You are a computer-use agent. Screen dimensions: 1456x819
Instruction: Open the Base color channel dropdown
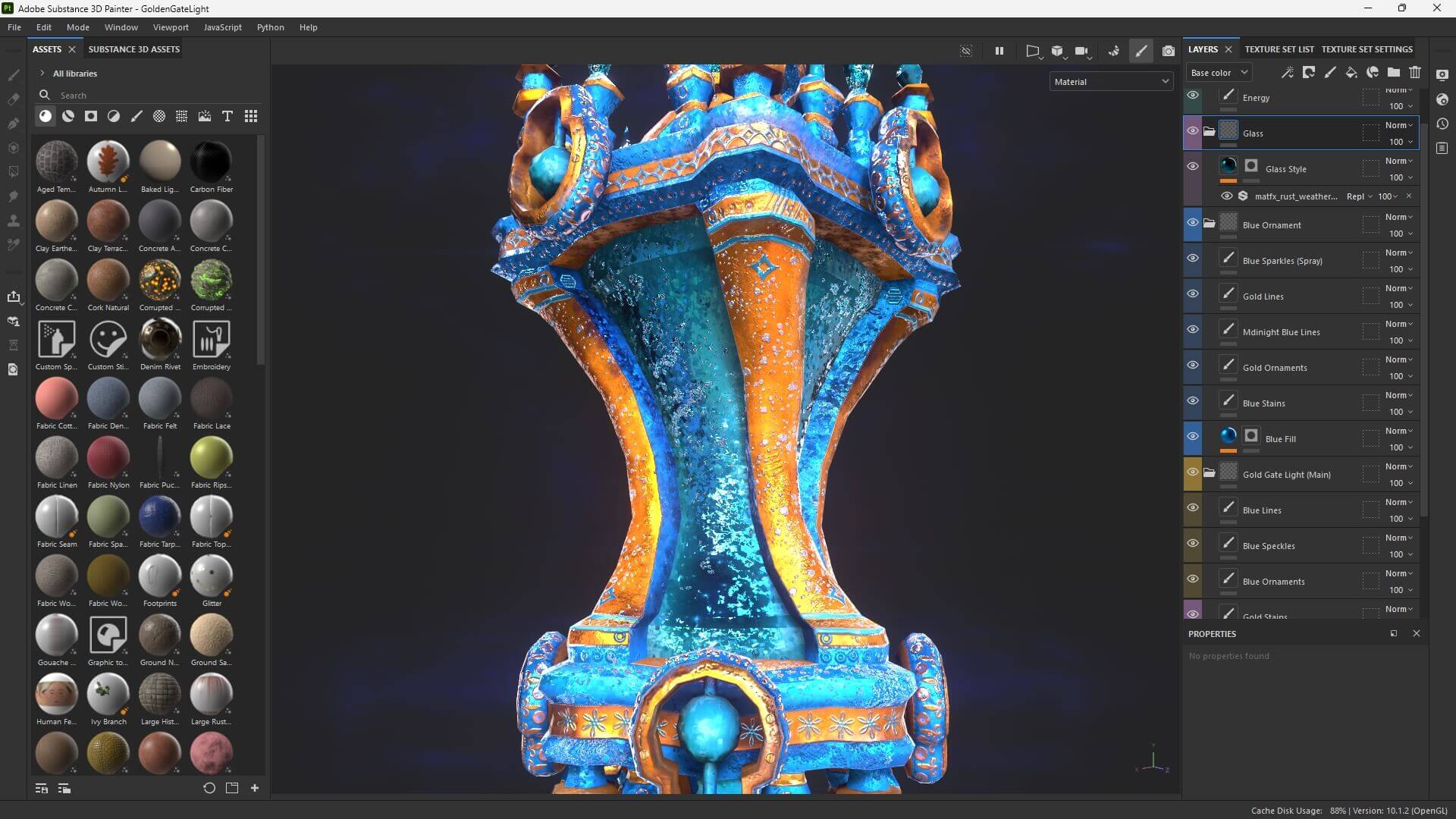1218,72
